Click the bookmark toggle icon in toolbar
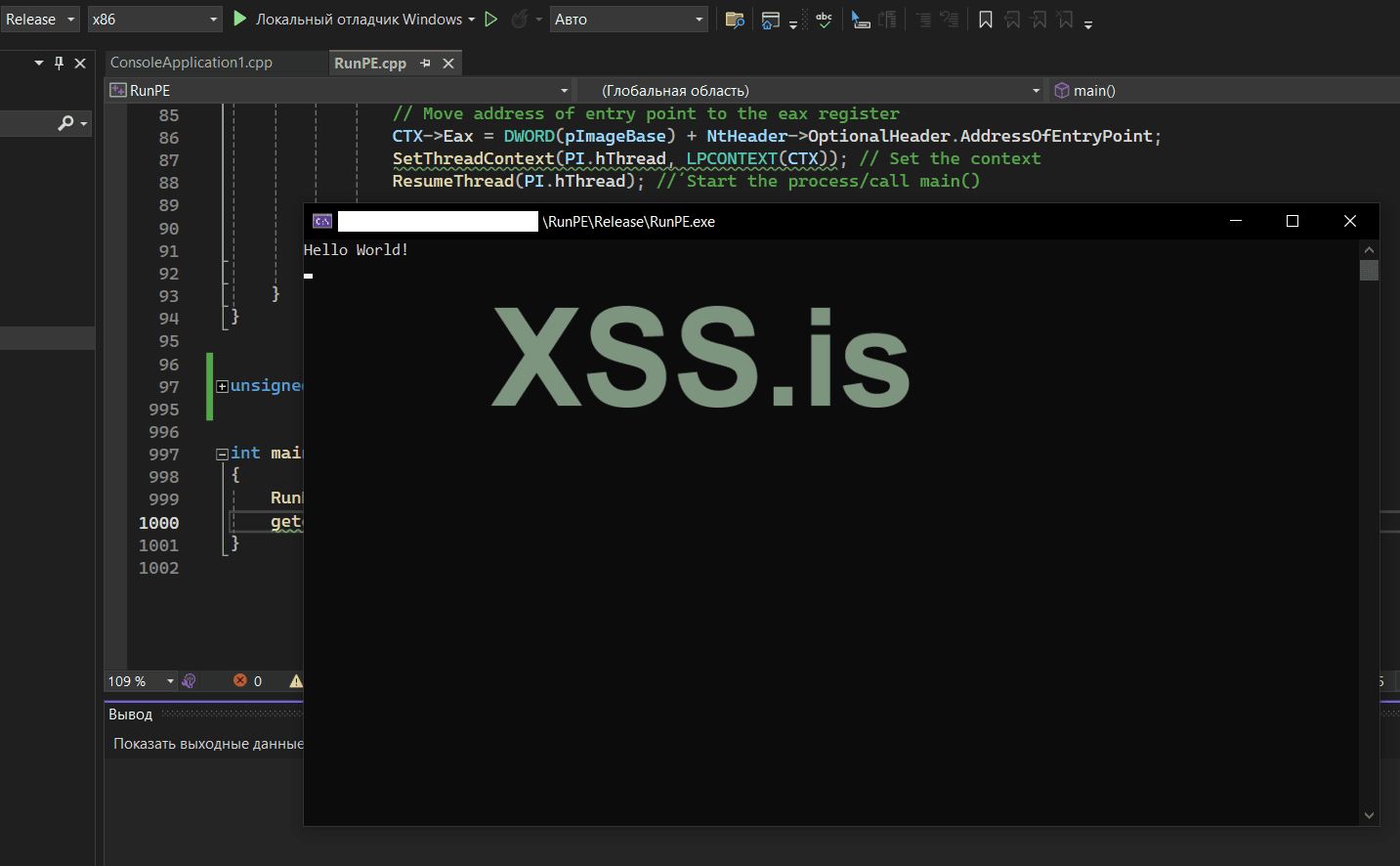 click(x=986, y=20)
